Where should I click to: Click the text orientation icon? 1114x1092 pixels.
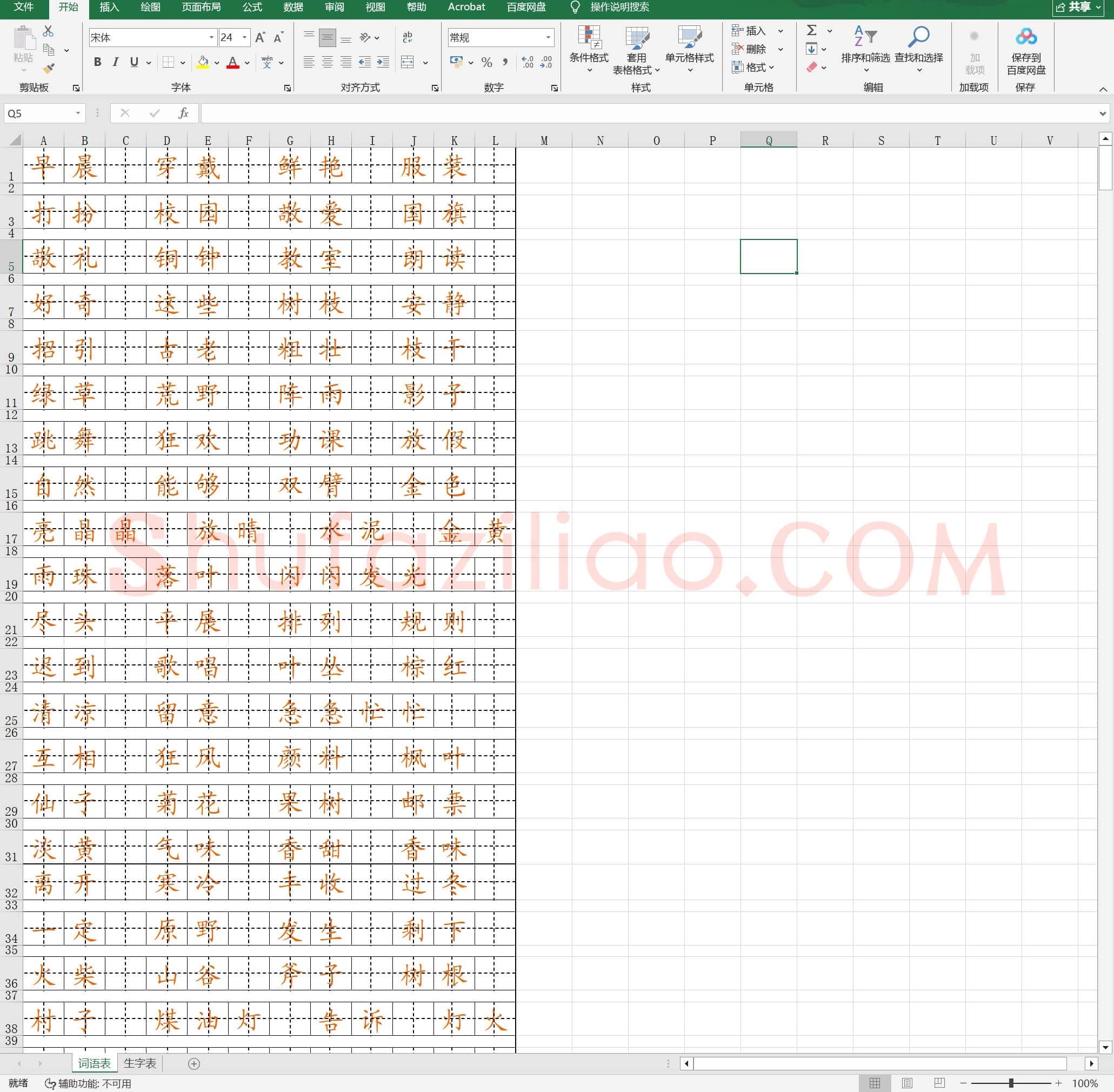coord(365,38)
